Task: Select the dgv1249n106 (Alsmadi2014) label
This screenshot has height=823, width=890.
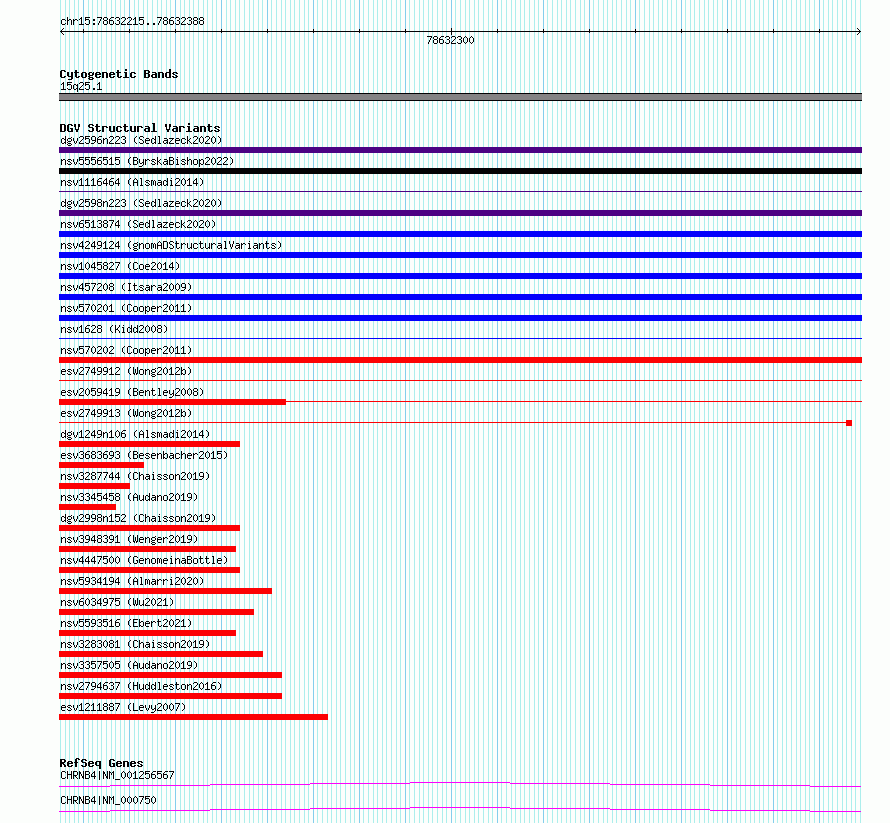Action: tap(135, 434)
